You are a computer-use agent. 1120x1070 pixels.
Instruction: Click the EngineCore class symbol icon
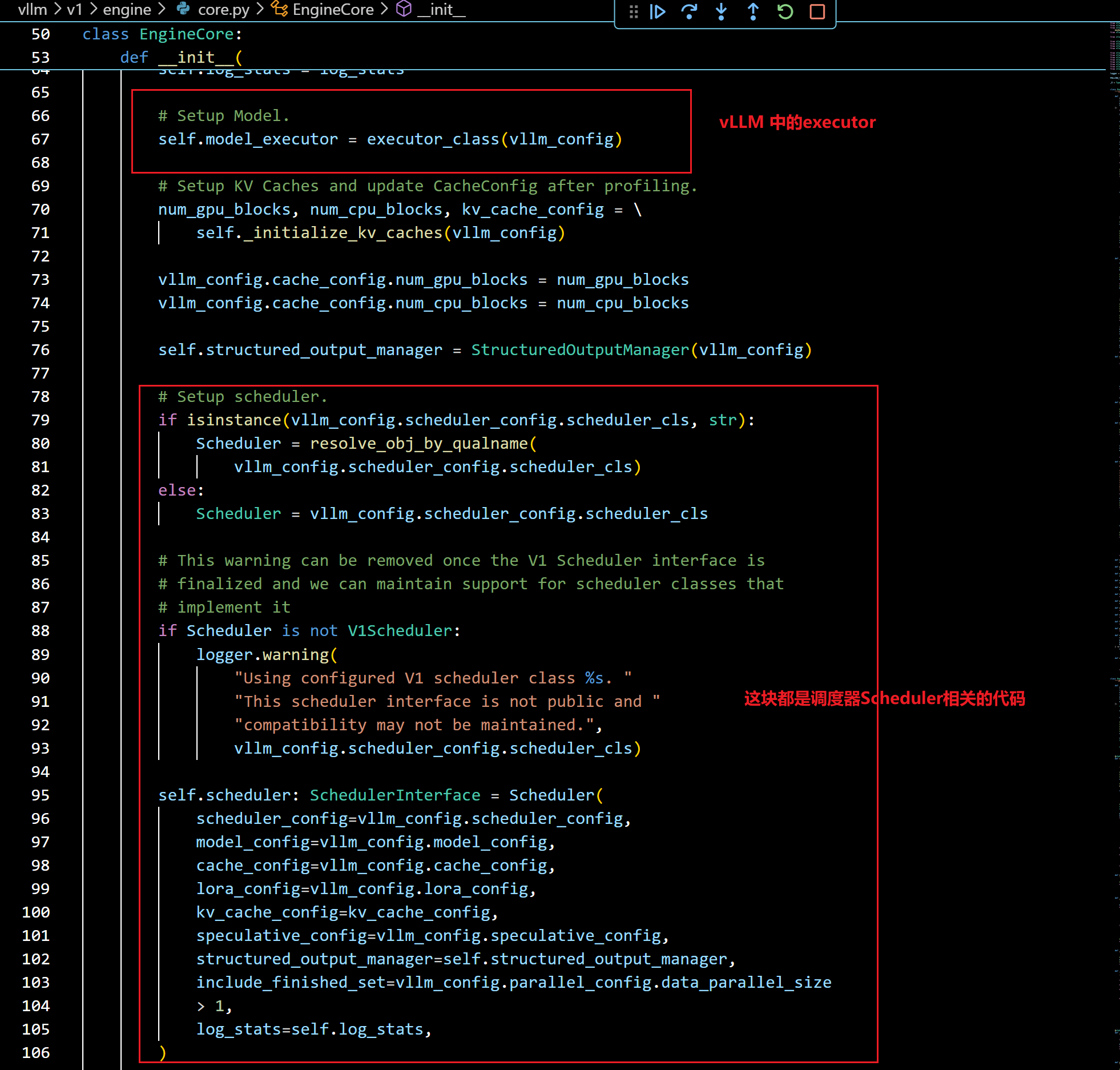[x=279, y=9]
